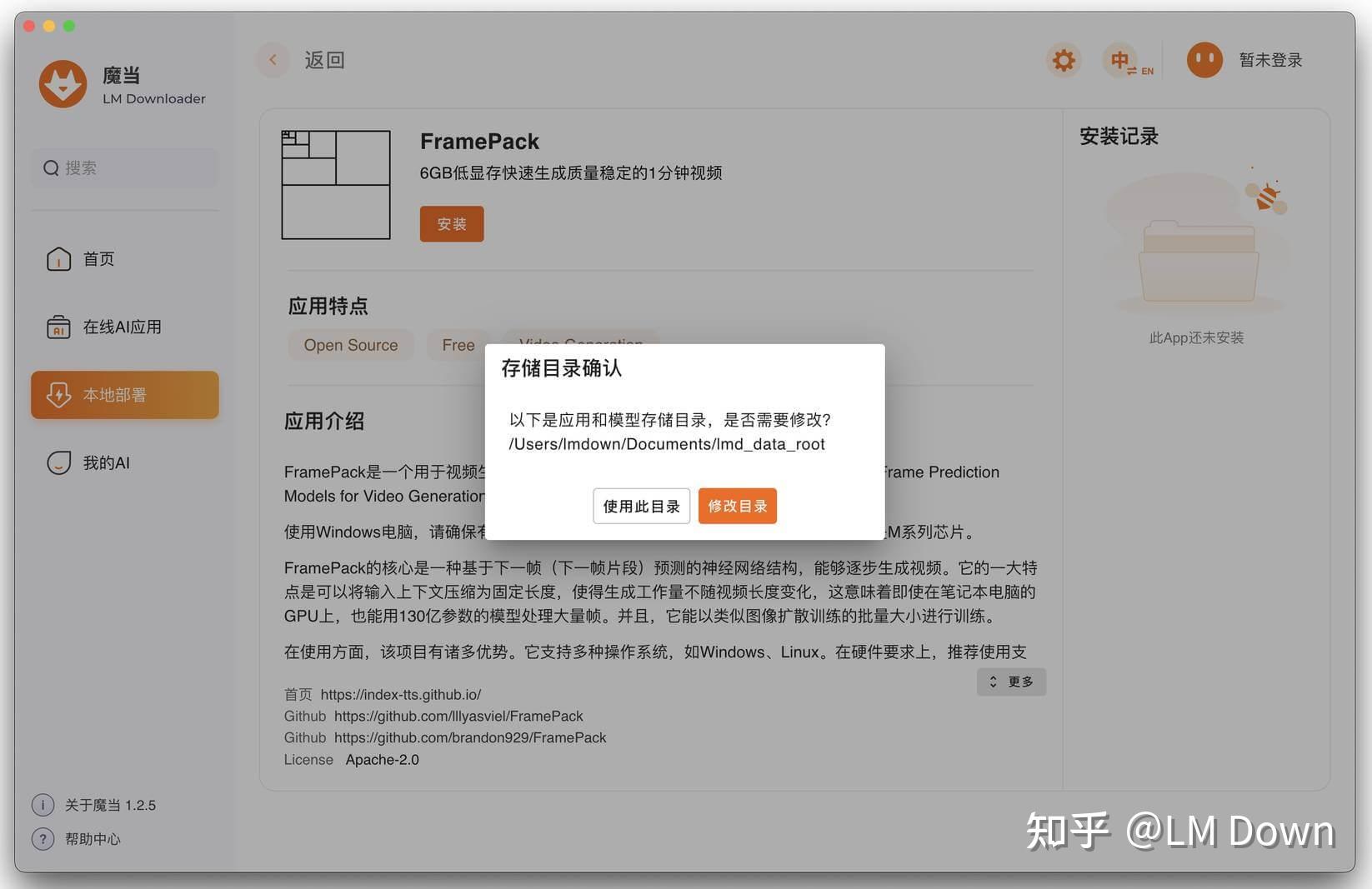The image size is (1372, 889).
Task: Confirm with the 使用此目录 button
Action: 641,506
